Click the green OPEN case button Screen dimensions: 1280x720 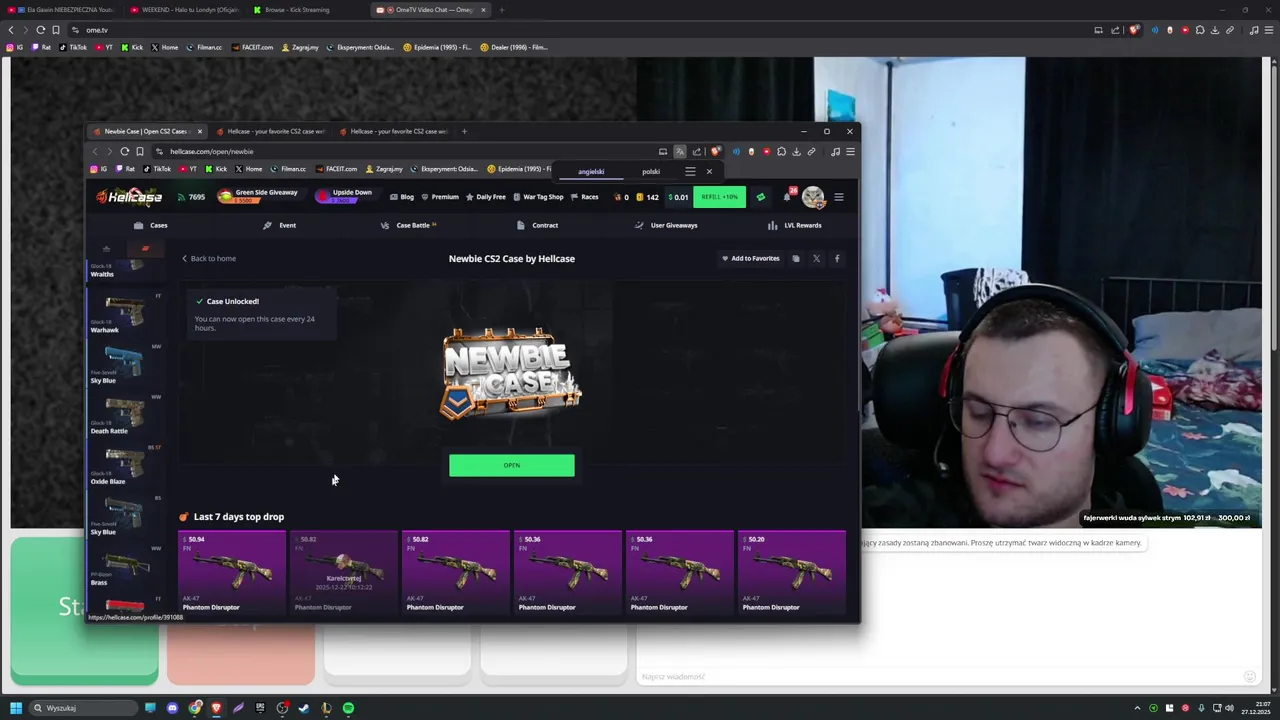[x=511, y=465]
